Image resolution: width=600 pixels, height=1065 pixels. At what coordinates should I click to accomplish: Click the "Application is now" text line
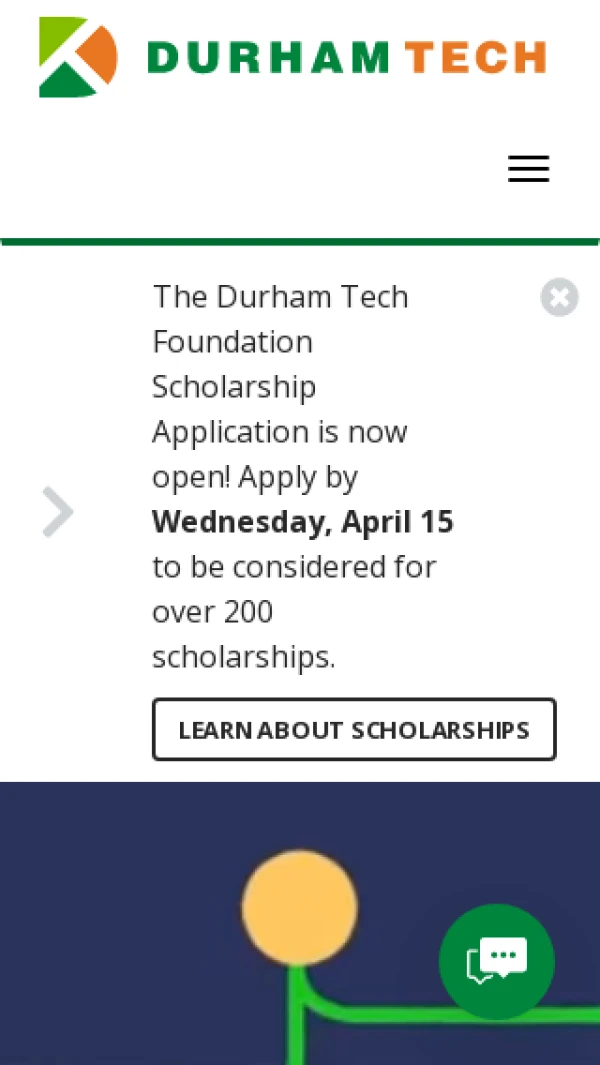(x=279, y=432)
